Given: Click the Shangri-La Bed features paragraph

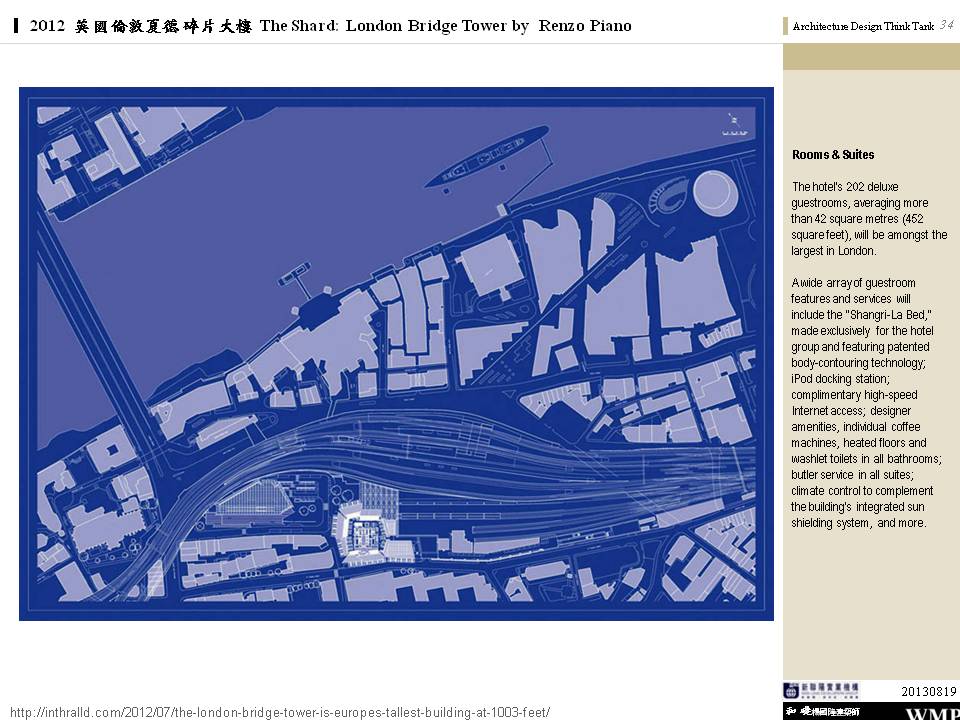Looking at the screenshot, I should click(x=866, y=403).
